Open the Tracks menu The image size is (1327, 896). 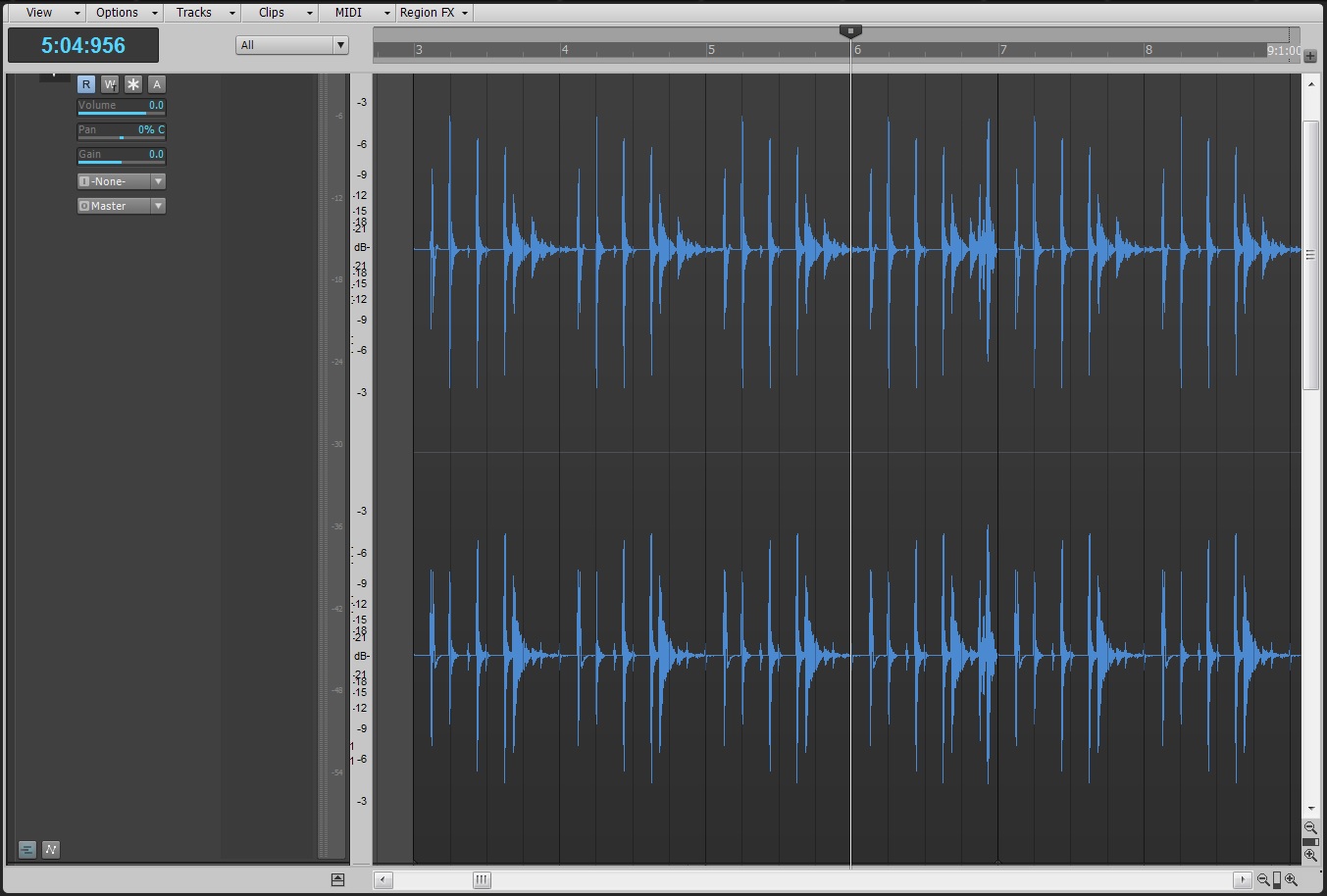195,12
